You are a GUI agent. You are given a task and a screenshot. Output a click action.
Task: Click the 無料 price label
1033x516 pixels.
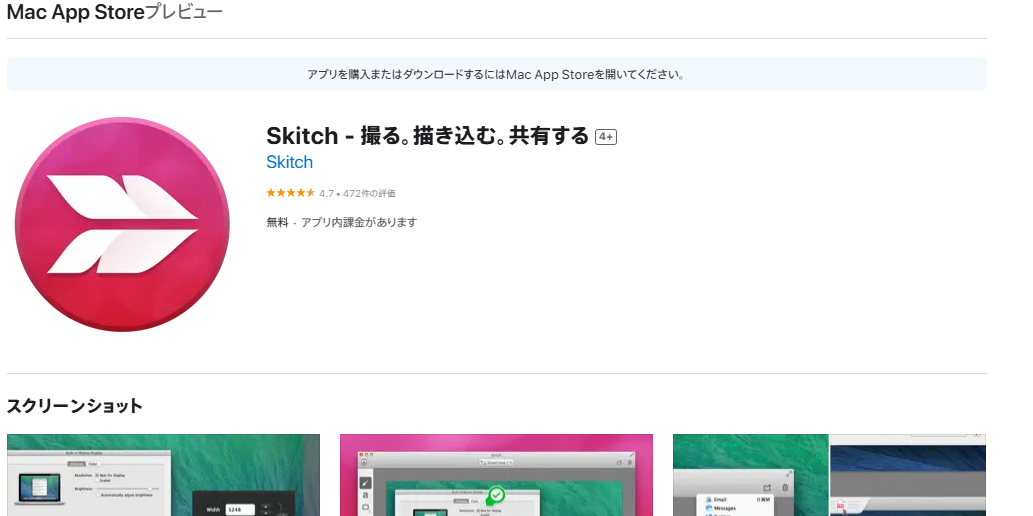coord(276,222)
